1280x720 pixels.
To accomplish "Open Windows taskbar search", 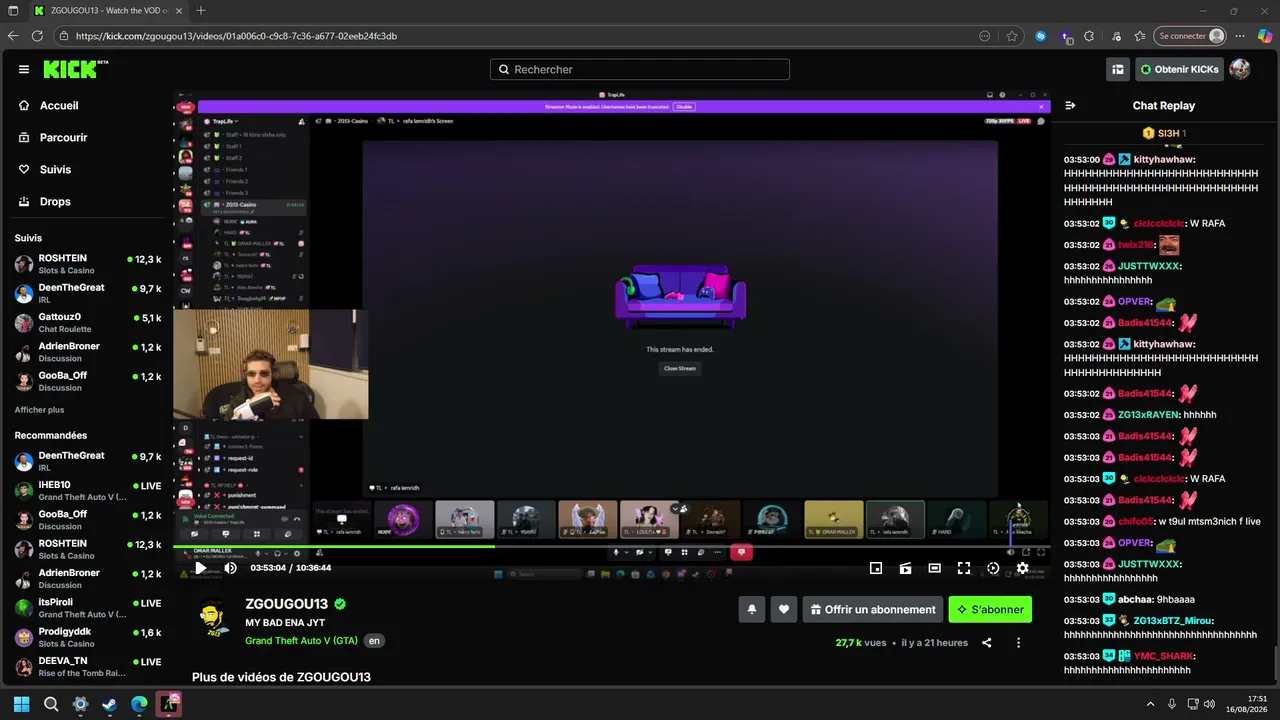I will 51,704.
